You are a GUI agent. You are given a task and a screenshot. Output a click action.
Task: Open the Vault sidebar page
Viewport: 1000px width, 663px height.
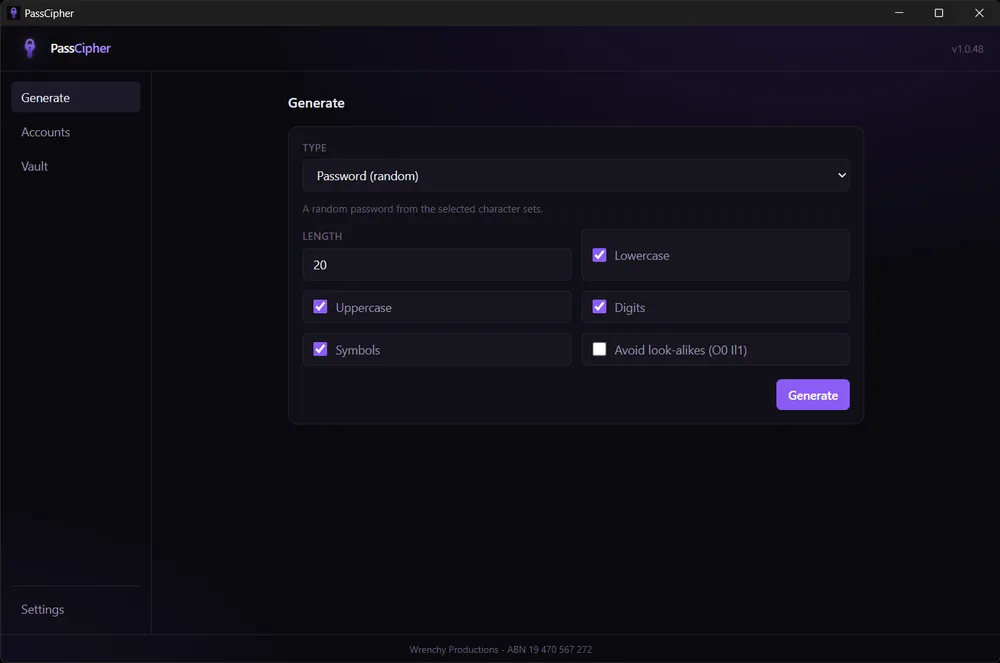point(75,166)
